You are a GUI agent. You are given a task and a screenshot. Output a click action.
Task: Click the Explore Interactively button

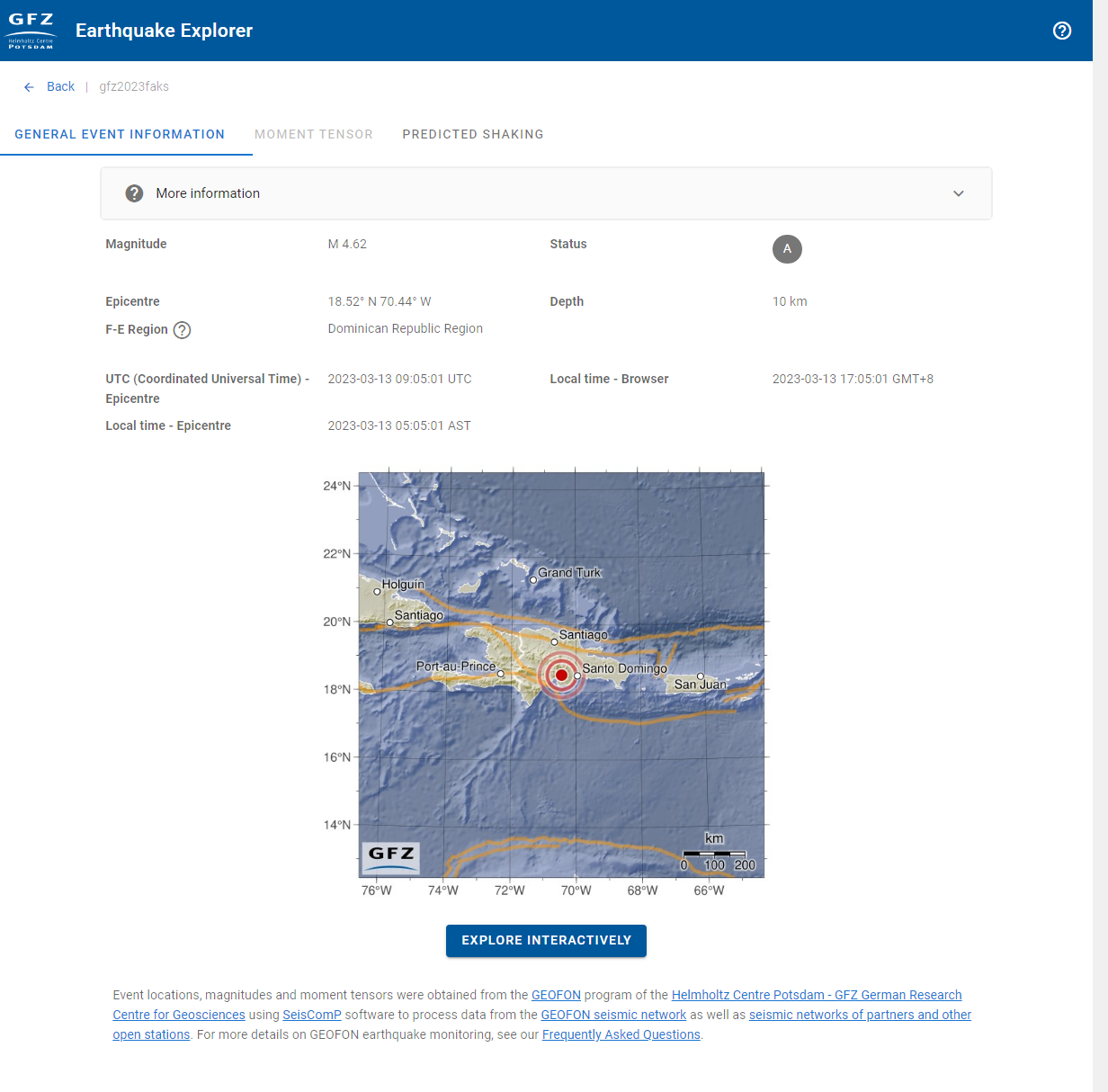(546, 940)
